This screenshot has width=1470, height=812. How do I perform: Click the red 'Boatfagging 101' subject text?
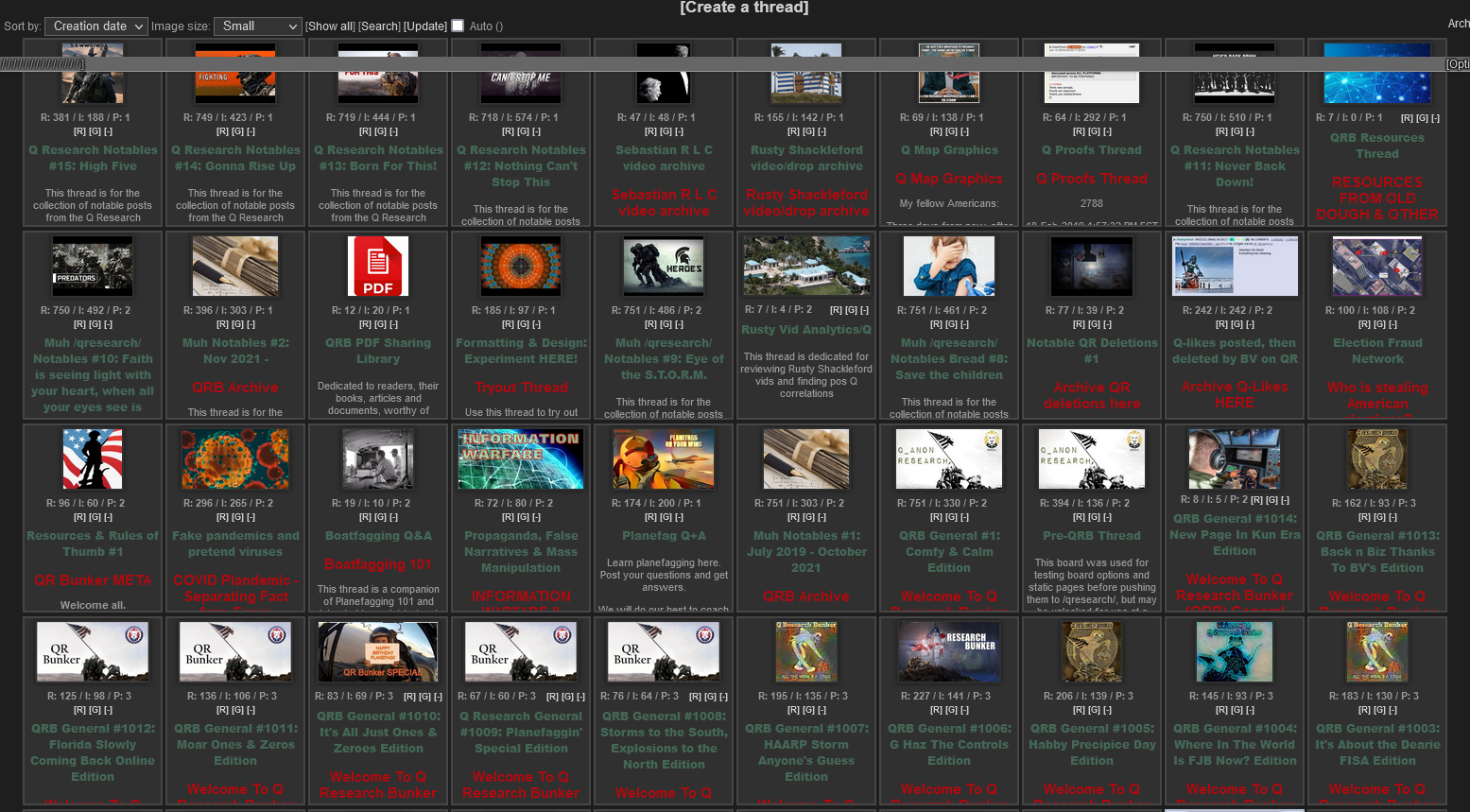(x=378, y=564)
